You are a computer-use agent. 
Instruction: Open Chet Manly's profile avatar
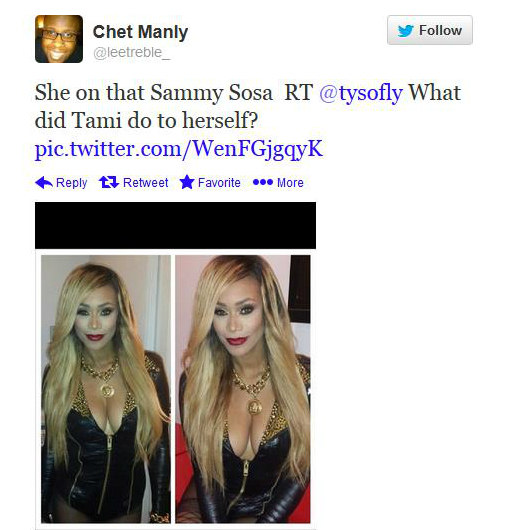coord(59,39)
